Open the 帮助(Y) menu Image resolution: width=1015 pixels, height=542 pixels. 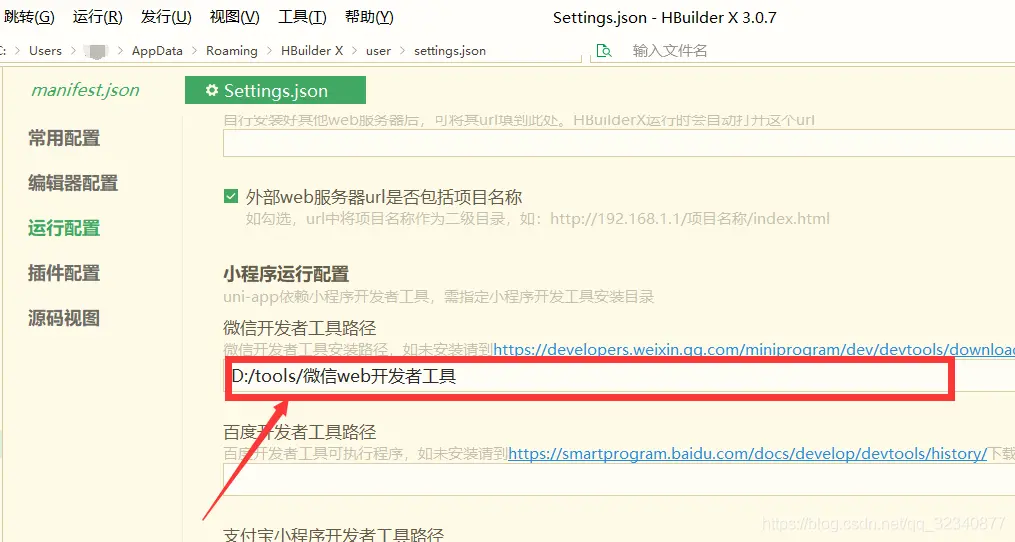point(369,17)
